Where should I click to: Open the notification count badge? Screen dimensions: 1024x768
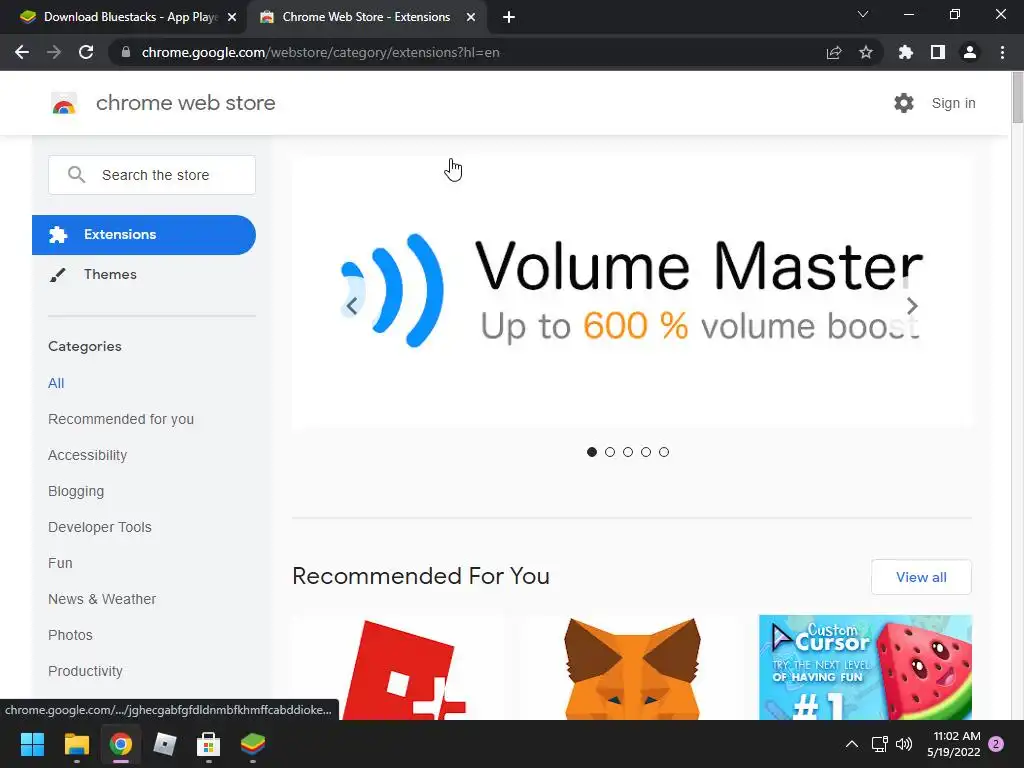pyautogui.click(x=996, y=744)
